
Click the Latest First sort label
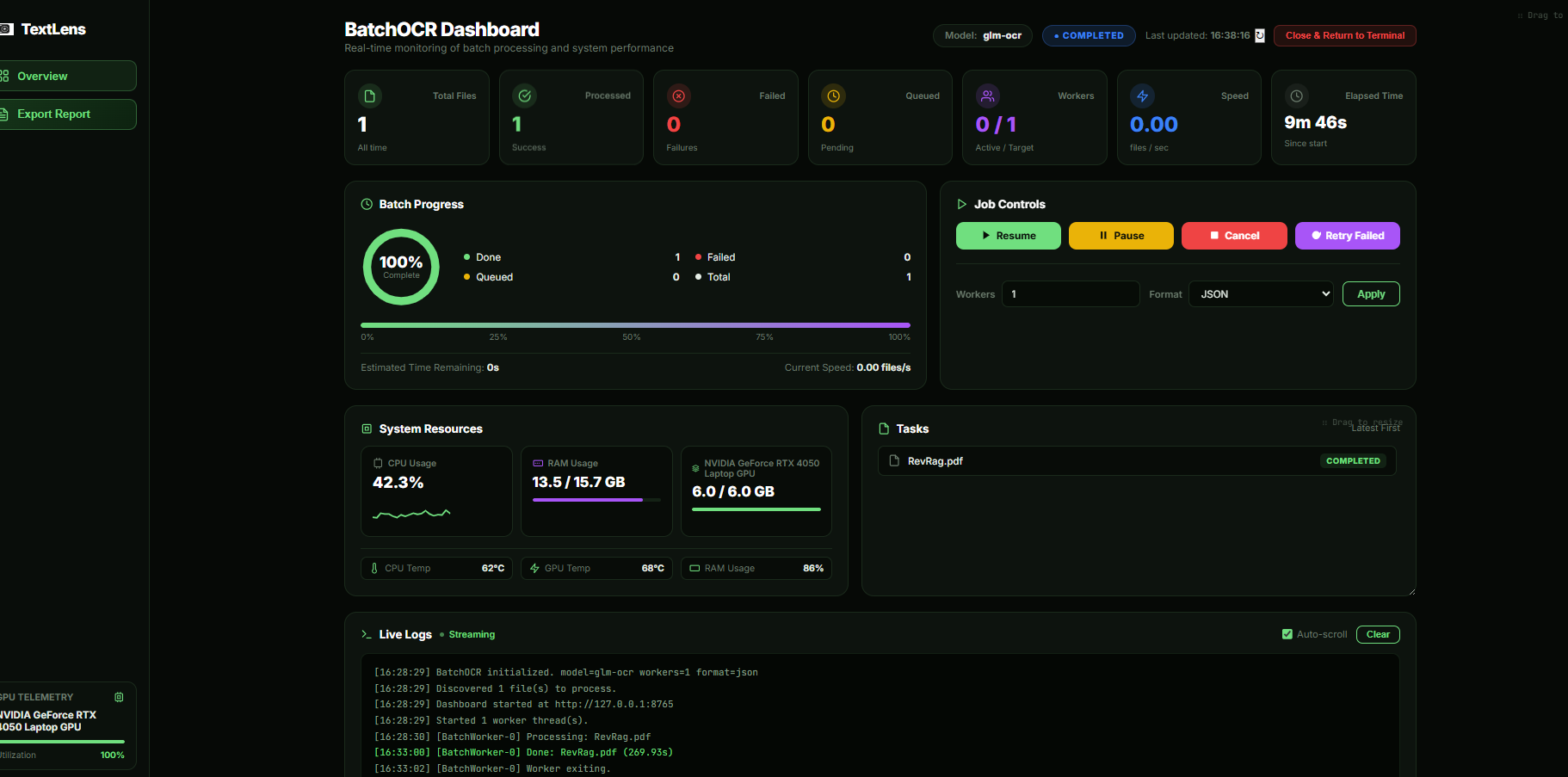[1375, 428]
